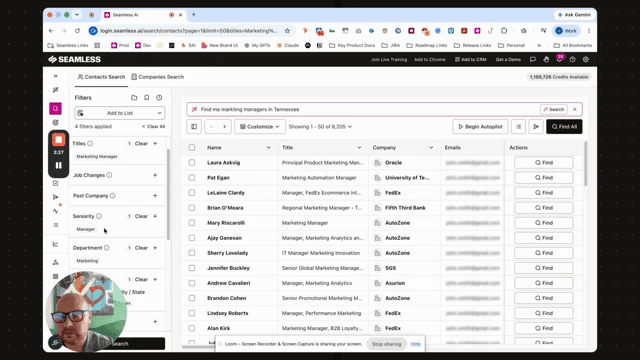Open Join Live Training link

tap(389, 59)
